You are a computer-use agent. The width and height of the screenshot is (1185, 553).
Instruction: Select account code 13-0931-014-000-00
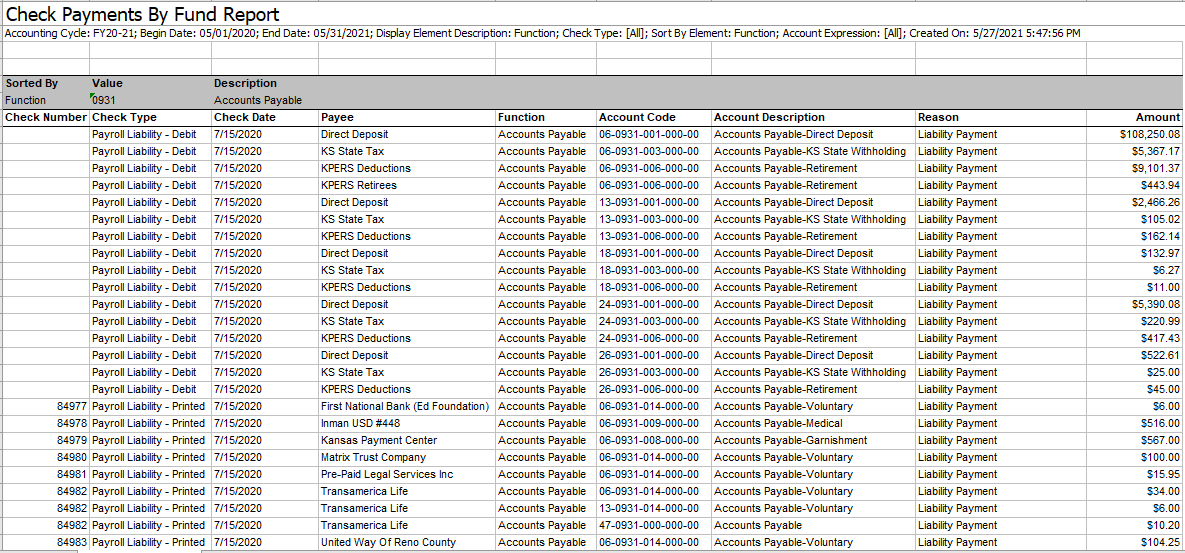[654, 508]
